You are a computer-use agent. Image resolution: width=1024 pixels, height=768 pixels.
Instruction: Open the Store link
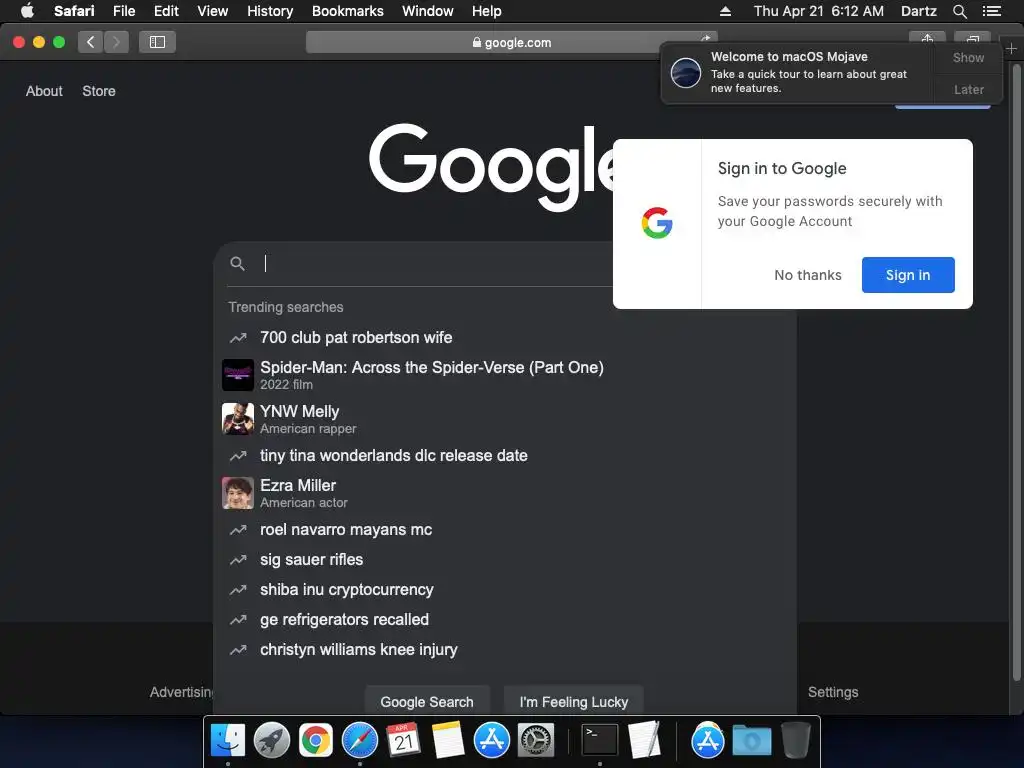(99, 91)
